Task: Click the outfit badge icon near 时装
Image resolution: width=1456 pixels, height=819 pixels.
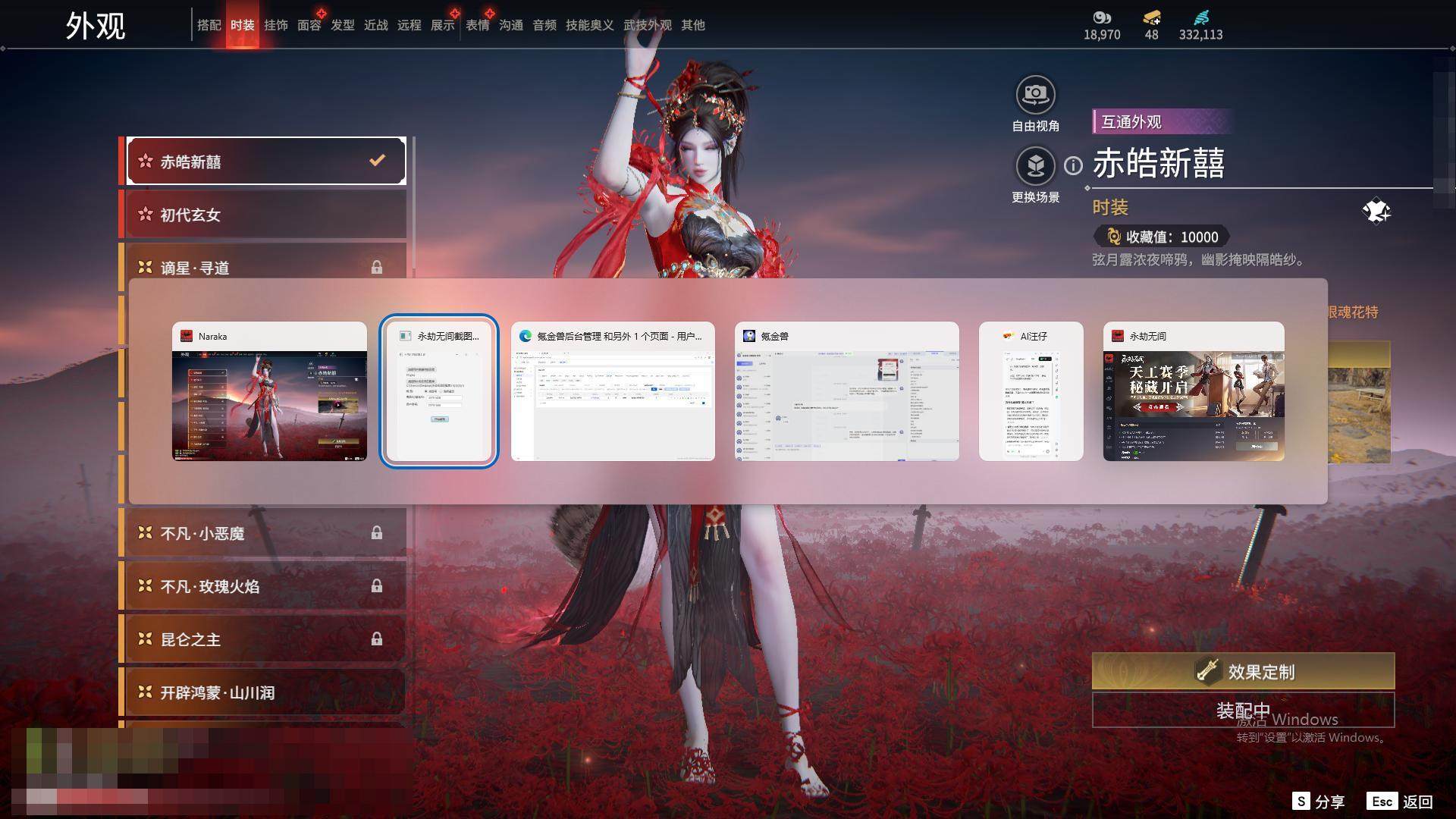Action: coord(1376,211)
